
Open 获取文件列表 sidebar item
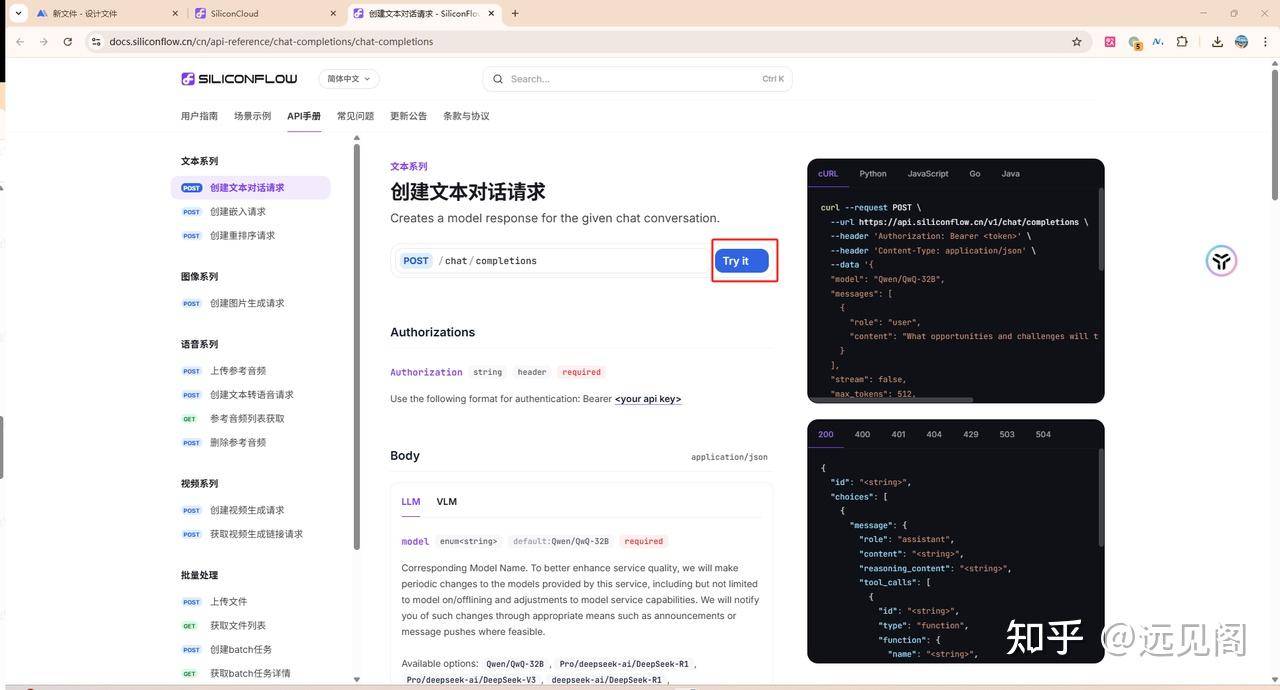[250, 626]
